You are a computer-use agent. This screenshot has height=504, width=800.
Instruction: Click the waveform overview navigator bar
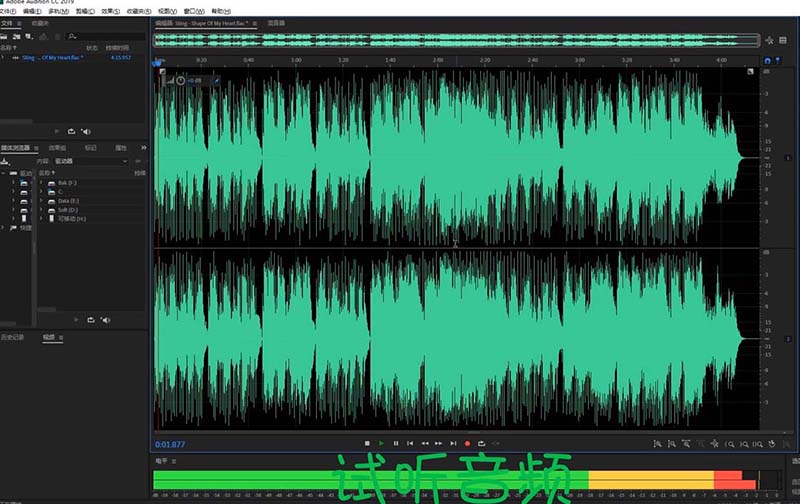(x=457, y=40)
